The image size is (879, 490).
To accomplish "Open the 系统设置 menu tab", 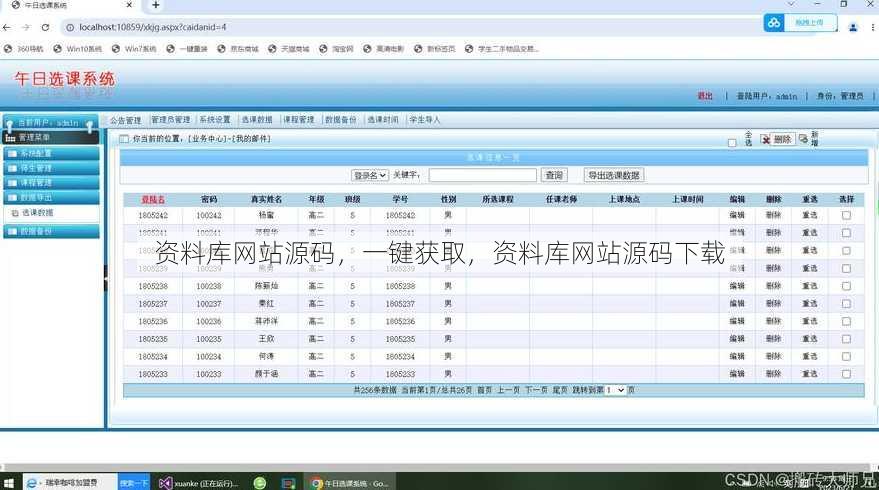I will (215, 120).
